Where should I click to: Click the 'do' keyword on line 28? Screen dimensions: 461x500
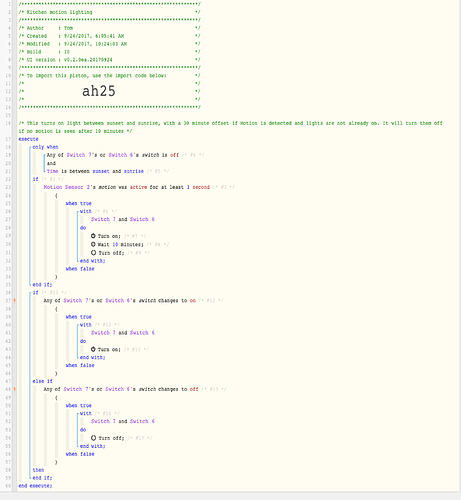coord(83,228)
